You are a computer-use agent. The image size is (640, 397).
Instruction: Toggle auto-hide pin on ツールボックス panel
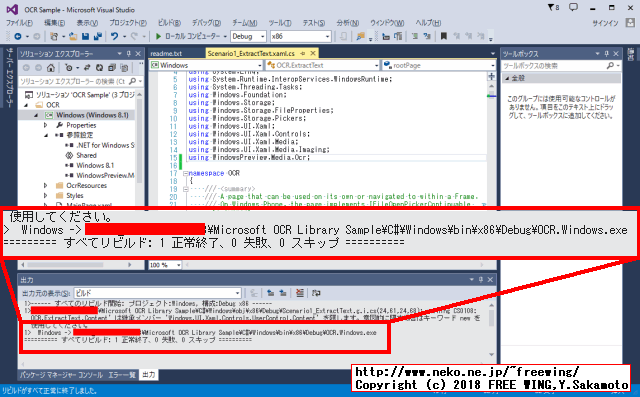tap(607, 54)
